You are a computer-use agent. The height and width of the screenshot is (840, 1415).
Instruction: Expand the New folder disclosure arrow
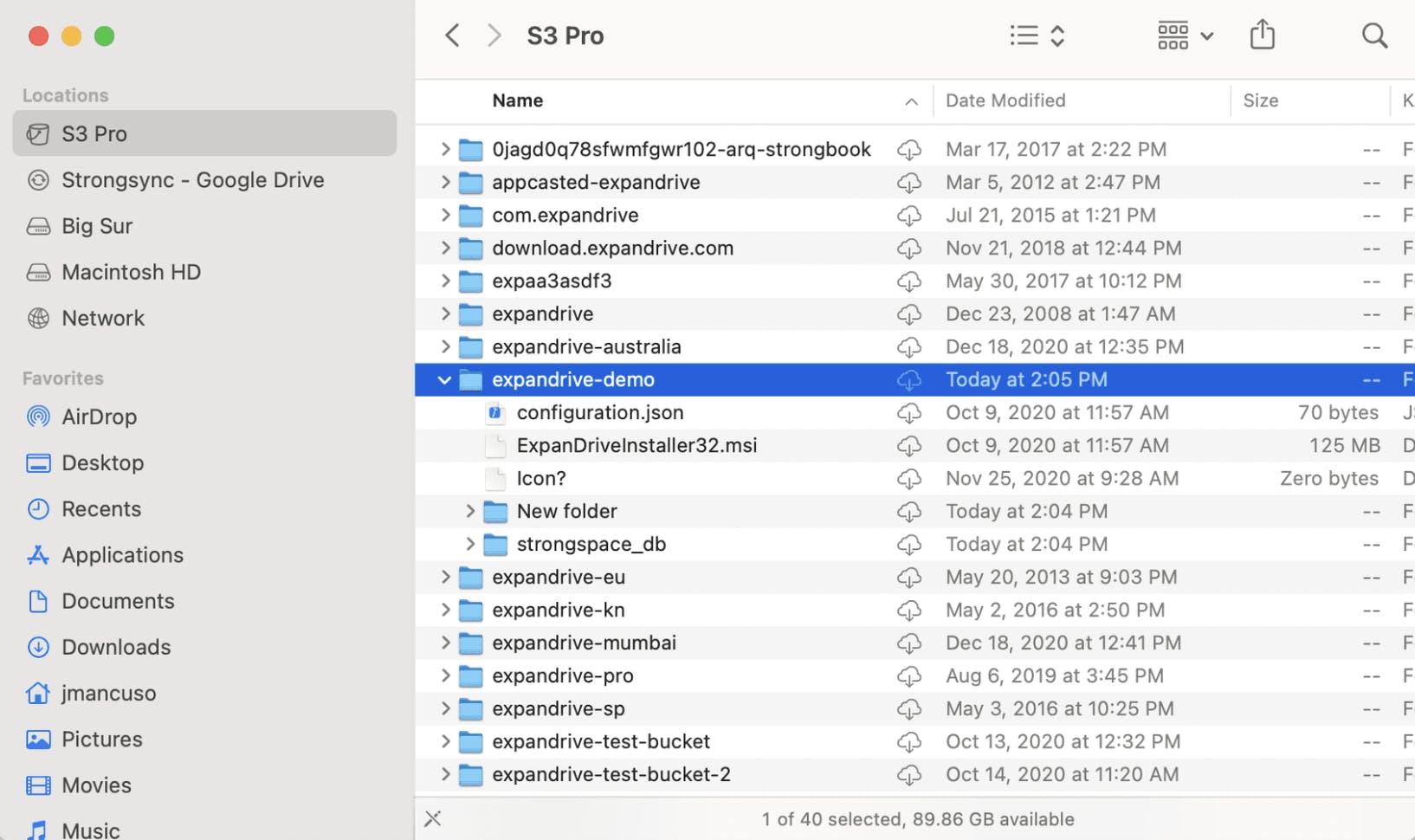coord(470,511)
